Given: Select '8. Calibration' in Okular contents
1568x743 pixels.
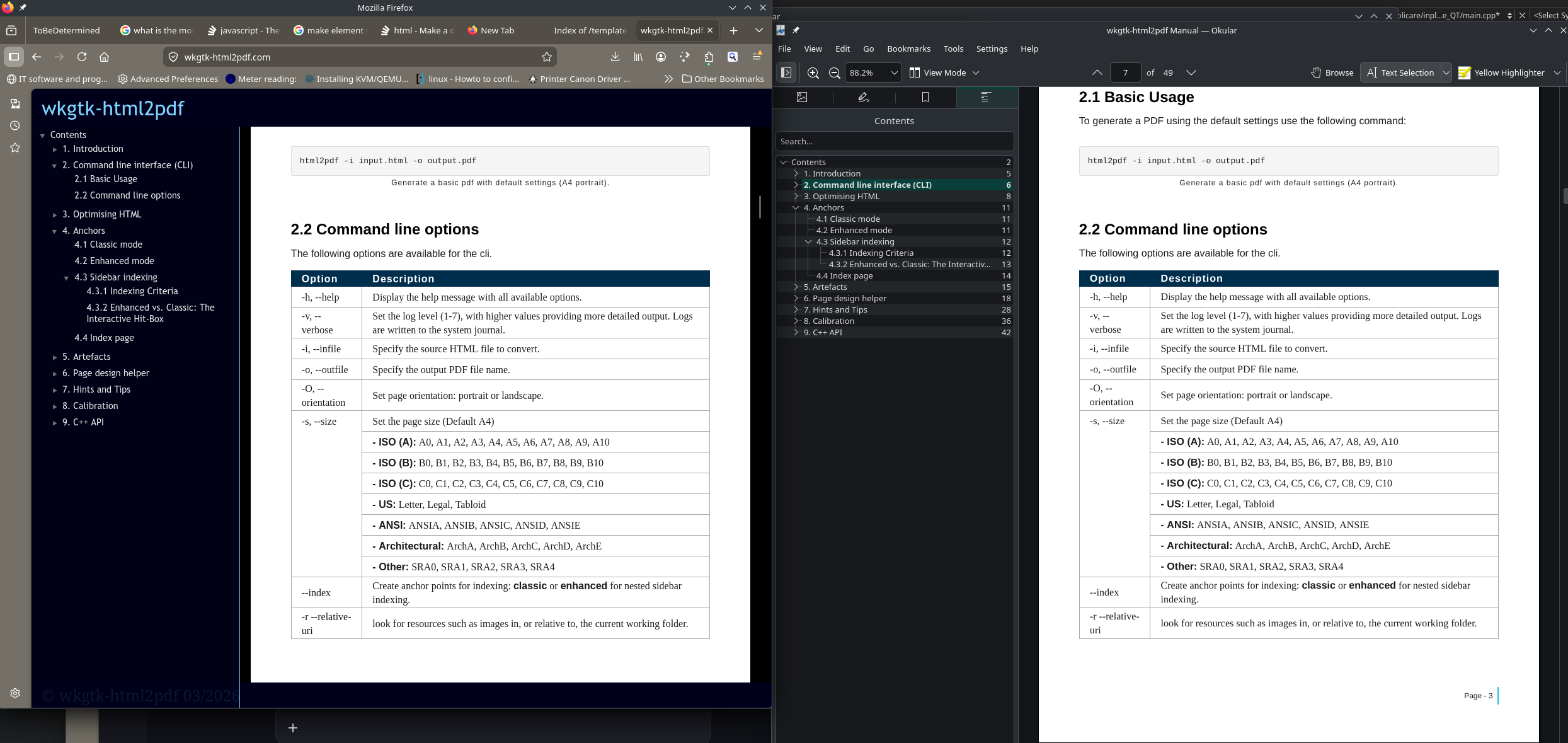Looking at the screenshot, I should 895,321.
